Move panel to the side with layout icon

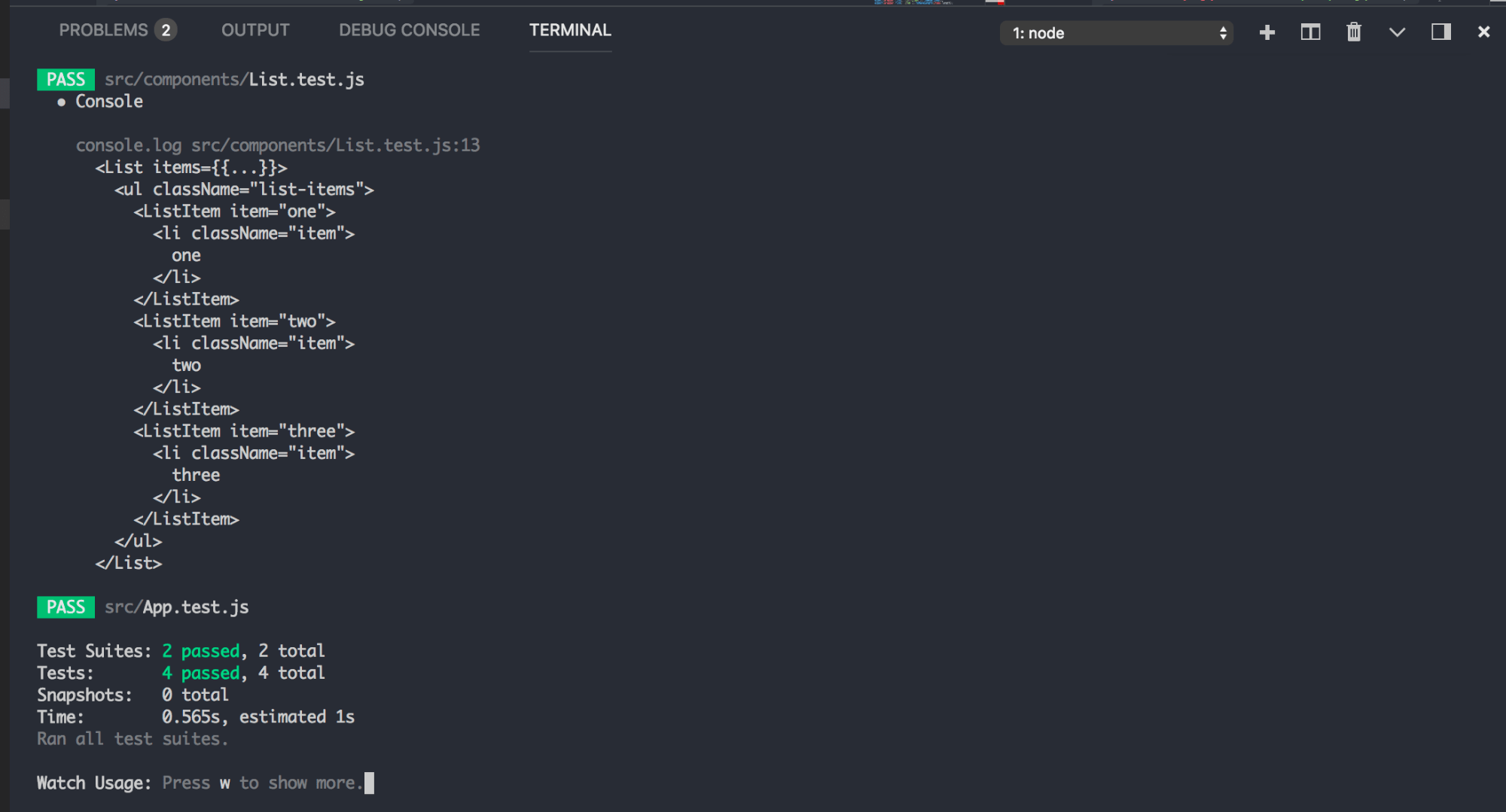[x=1441, y=32]
